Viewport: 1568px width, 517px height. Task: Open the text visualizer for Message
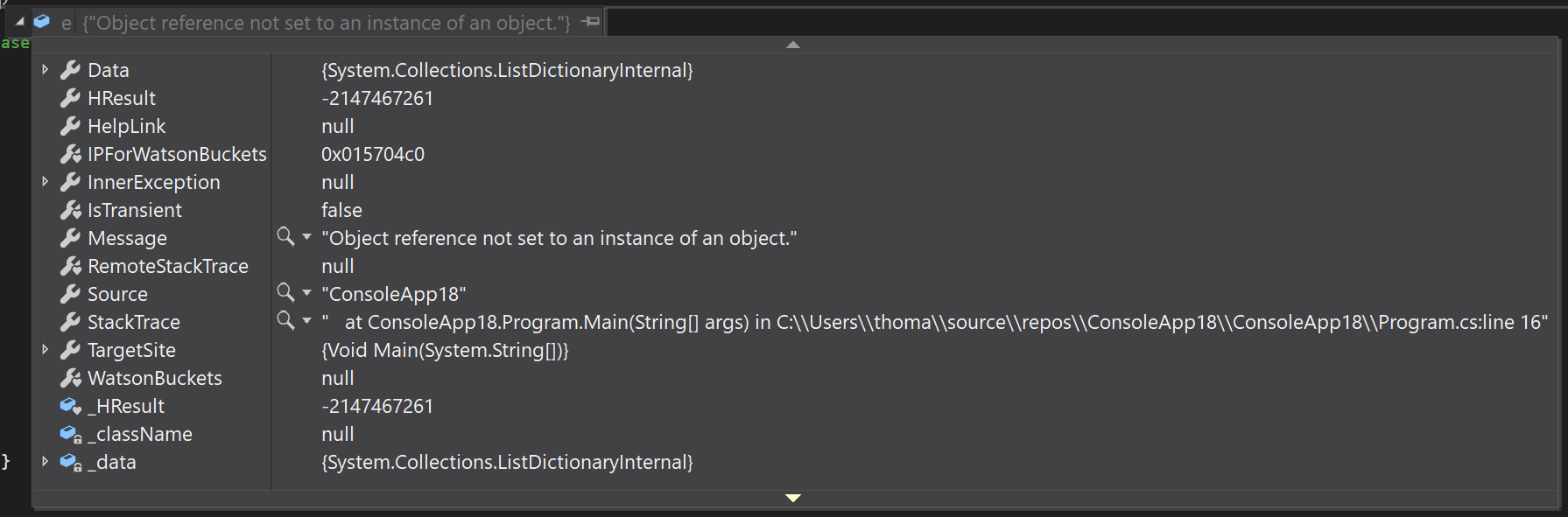(x=284, y=237)
